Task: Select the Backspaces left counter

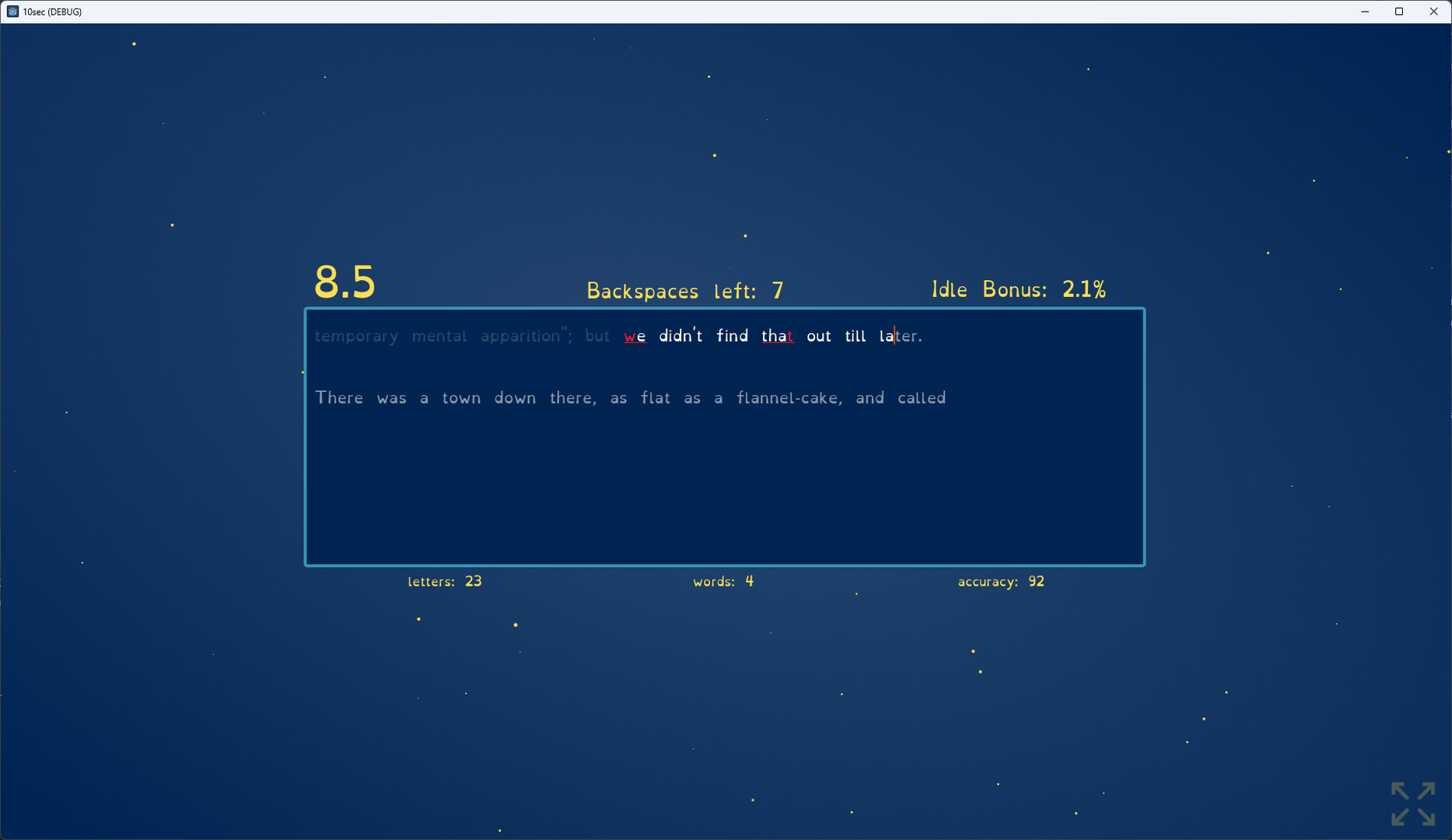Action: [684, 291]
